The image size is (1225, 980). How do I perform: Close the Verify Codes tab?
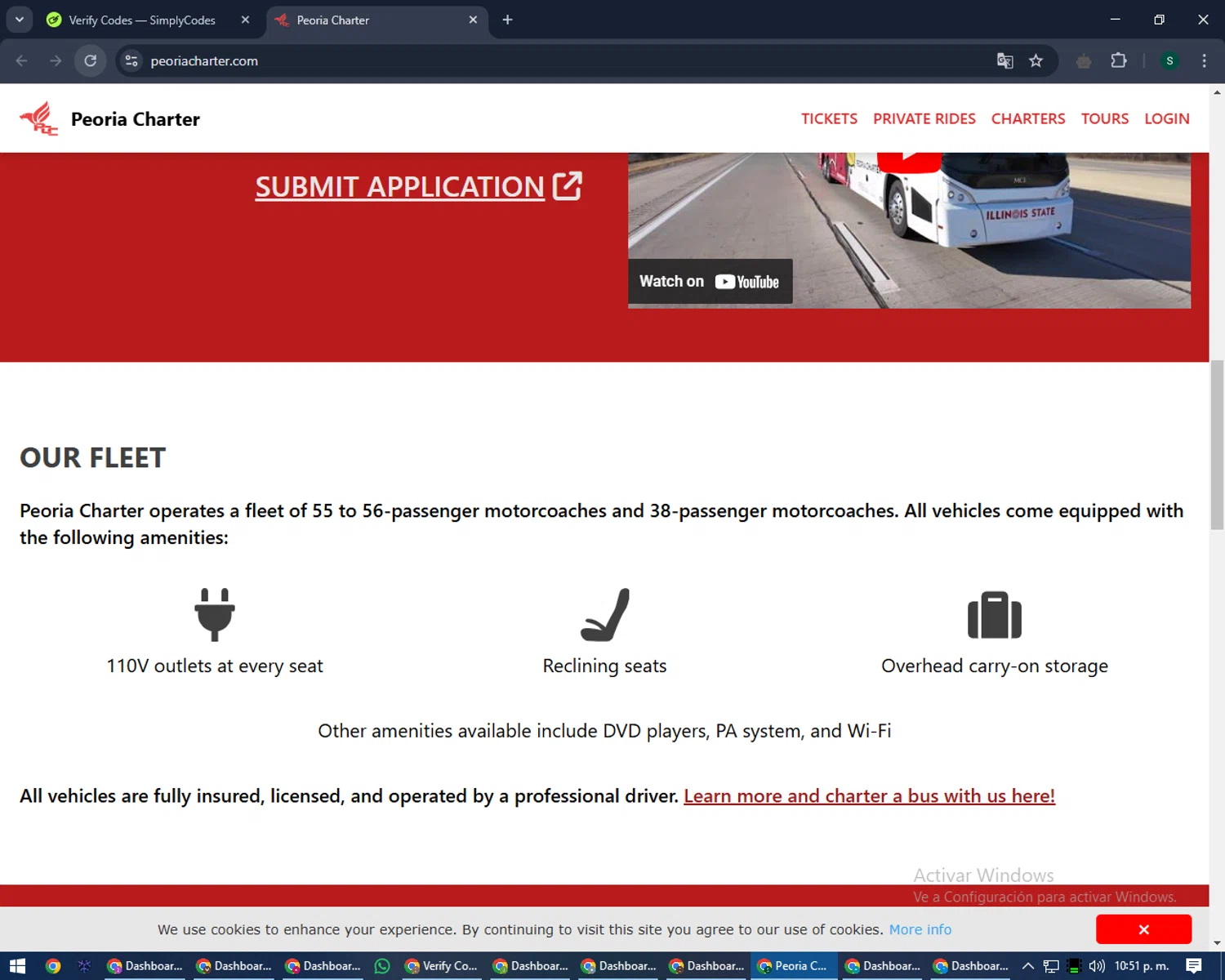245,20
